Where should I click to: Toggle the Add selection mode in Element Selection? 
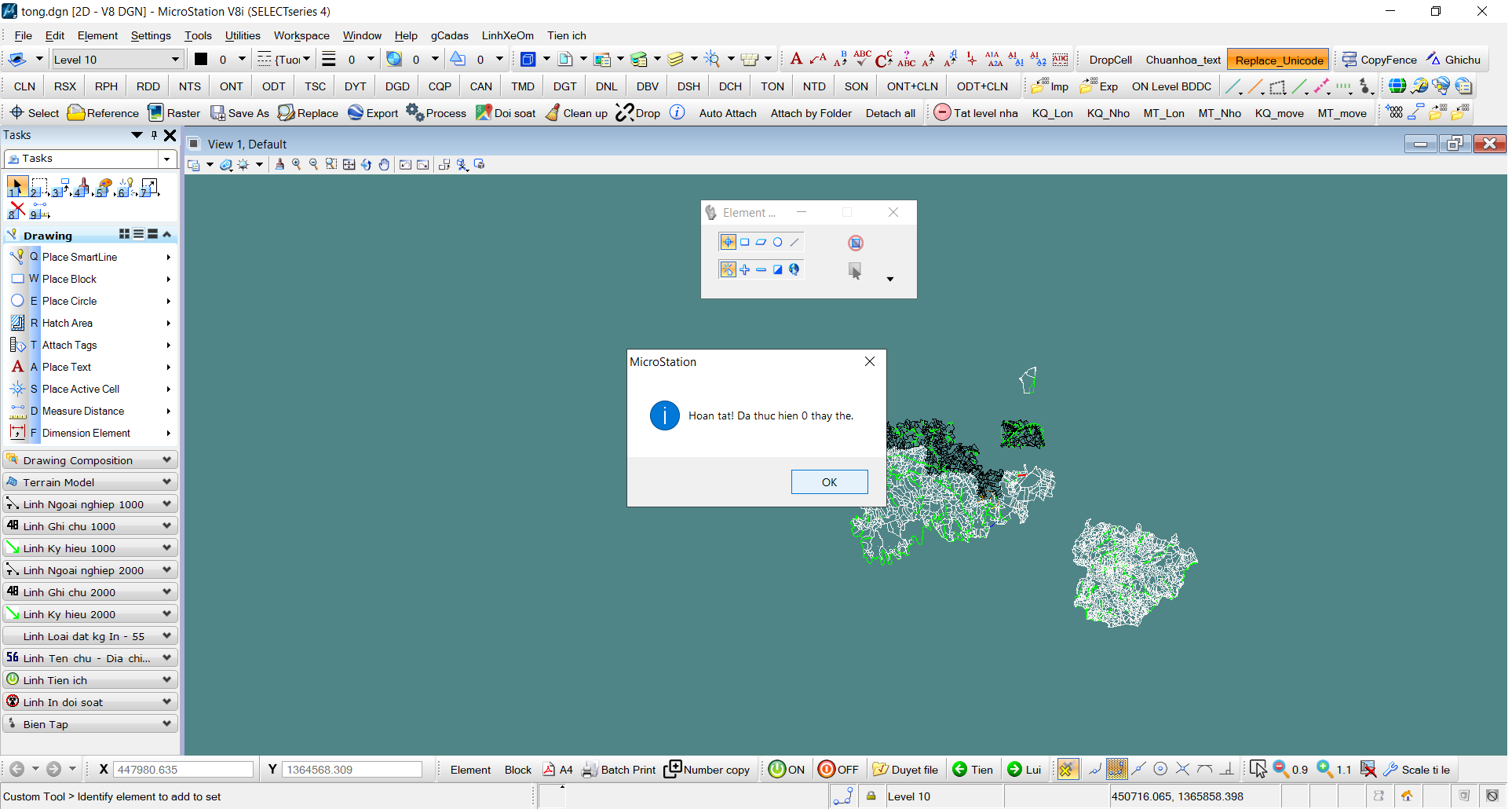744,270
